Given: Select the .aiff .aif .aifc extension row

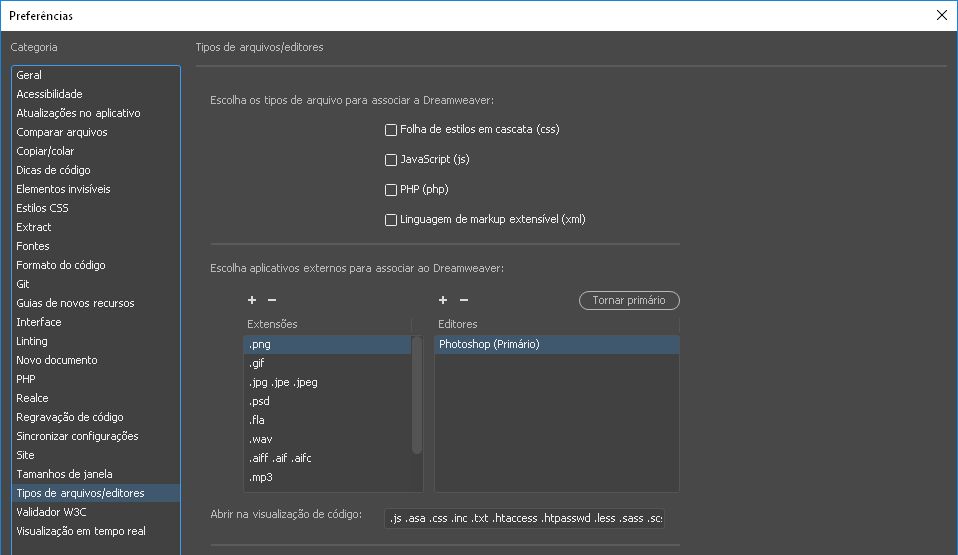Looking at the screenshot, I should [327, 458].
